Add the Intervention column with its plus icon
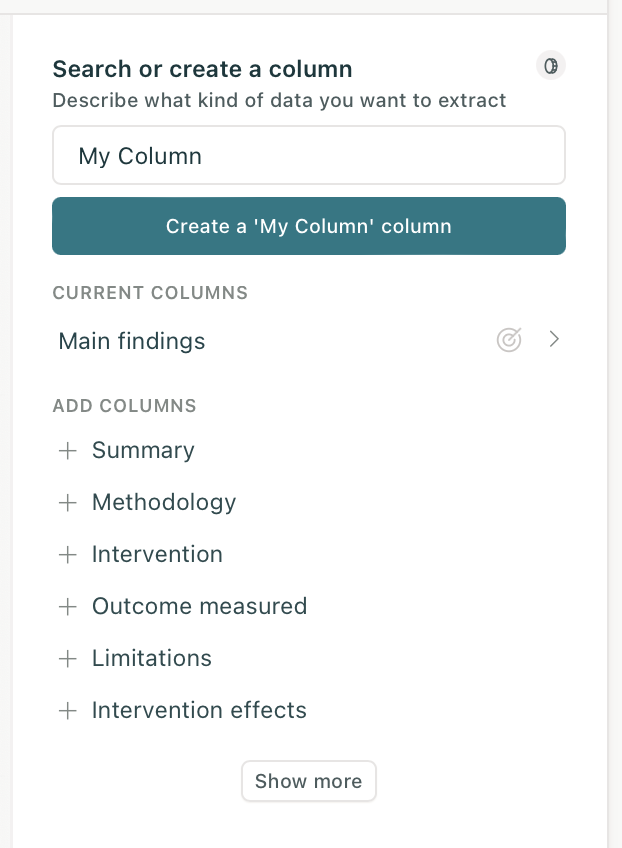Viewport: 622px width, 848px height. pos(68,555)
